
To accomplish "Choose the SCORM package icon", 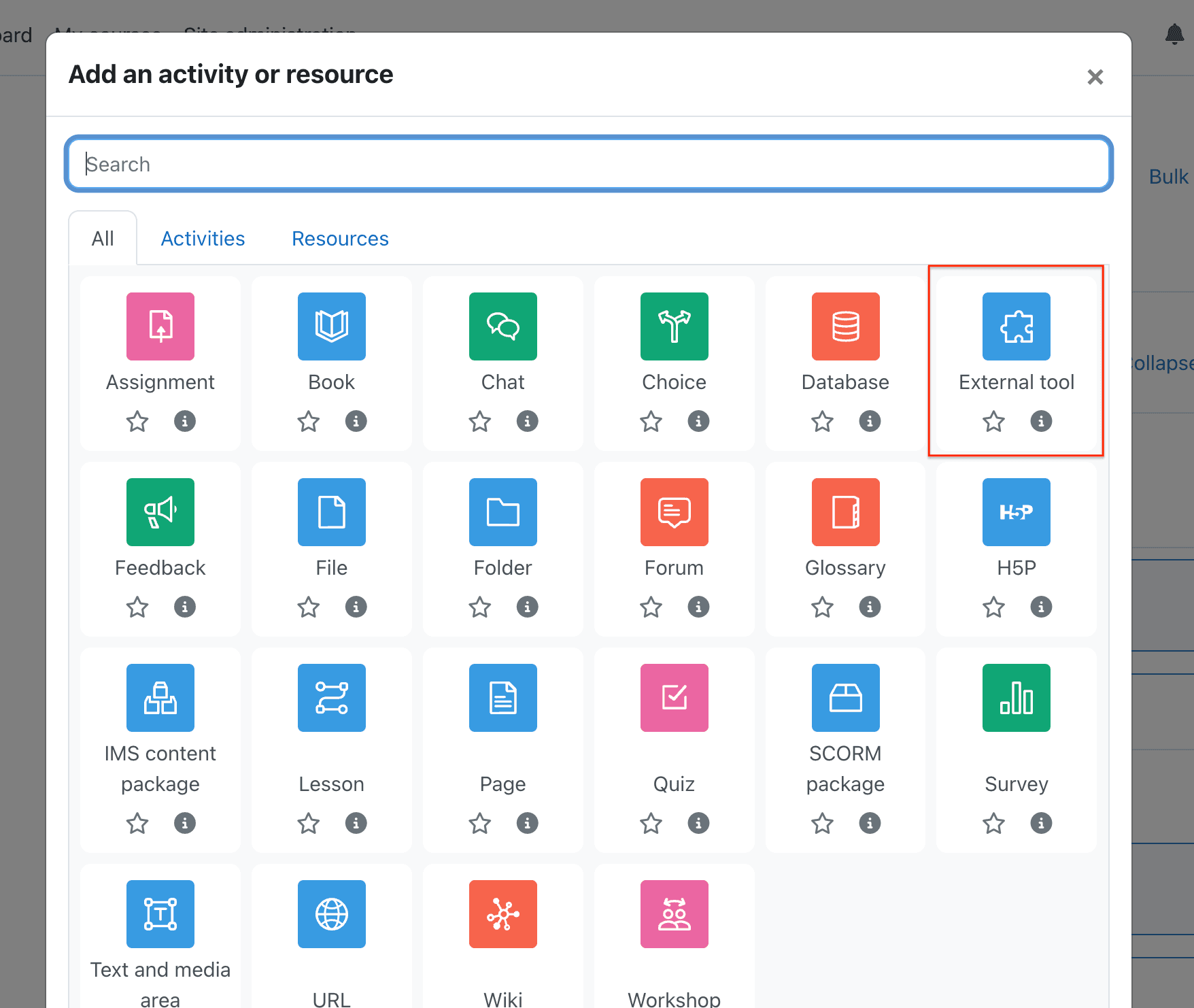I will [846, 698].
